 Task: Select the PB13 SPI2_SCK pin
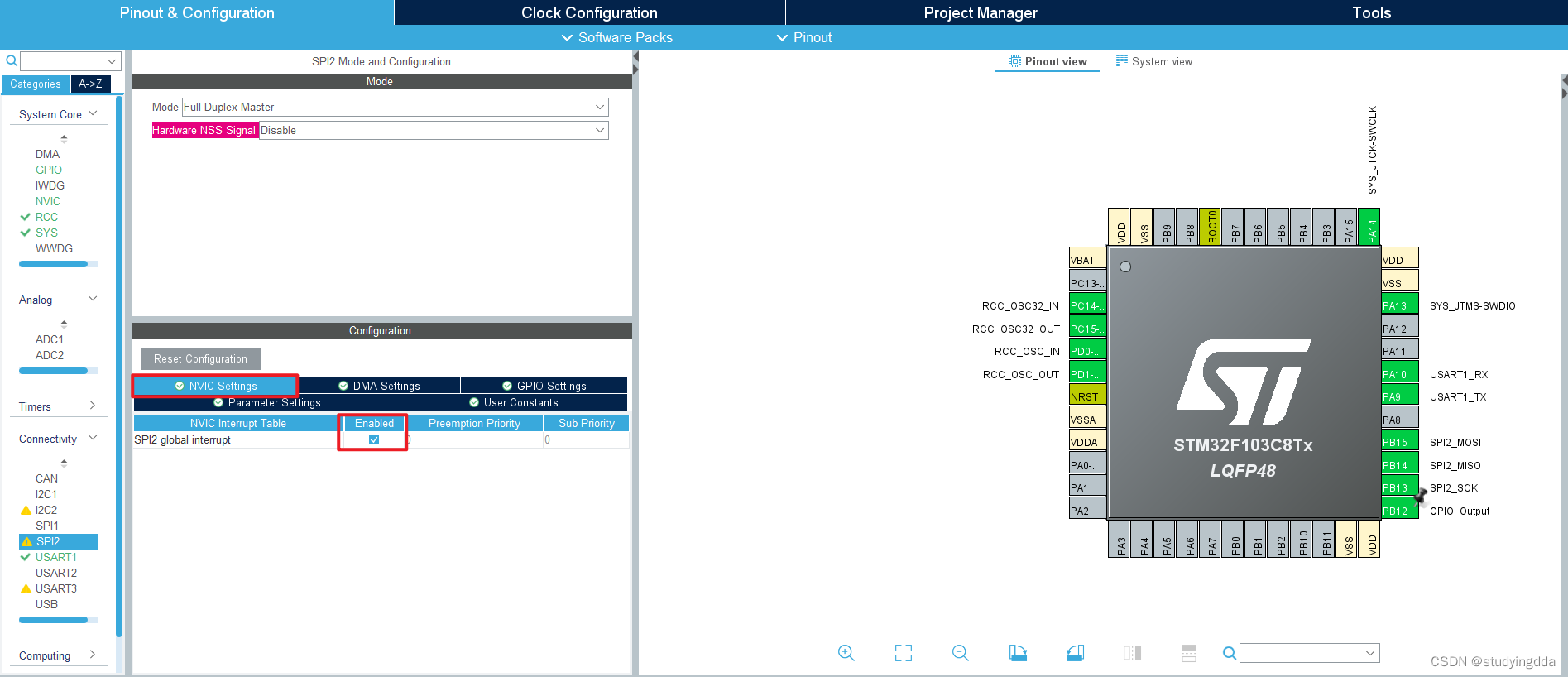pos(1400,487)
